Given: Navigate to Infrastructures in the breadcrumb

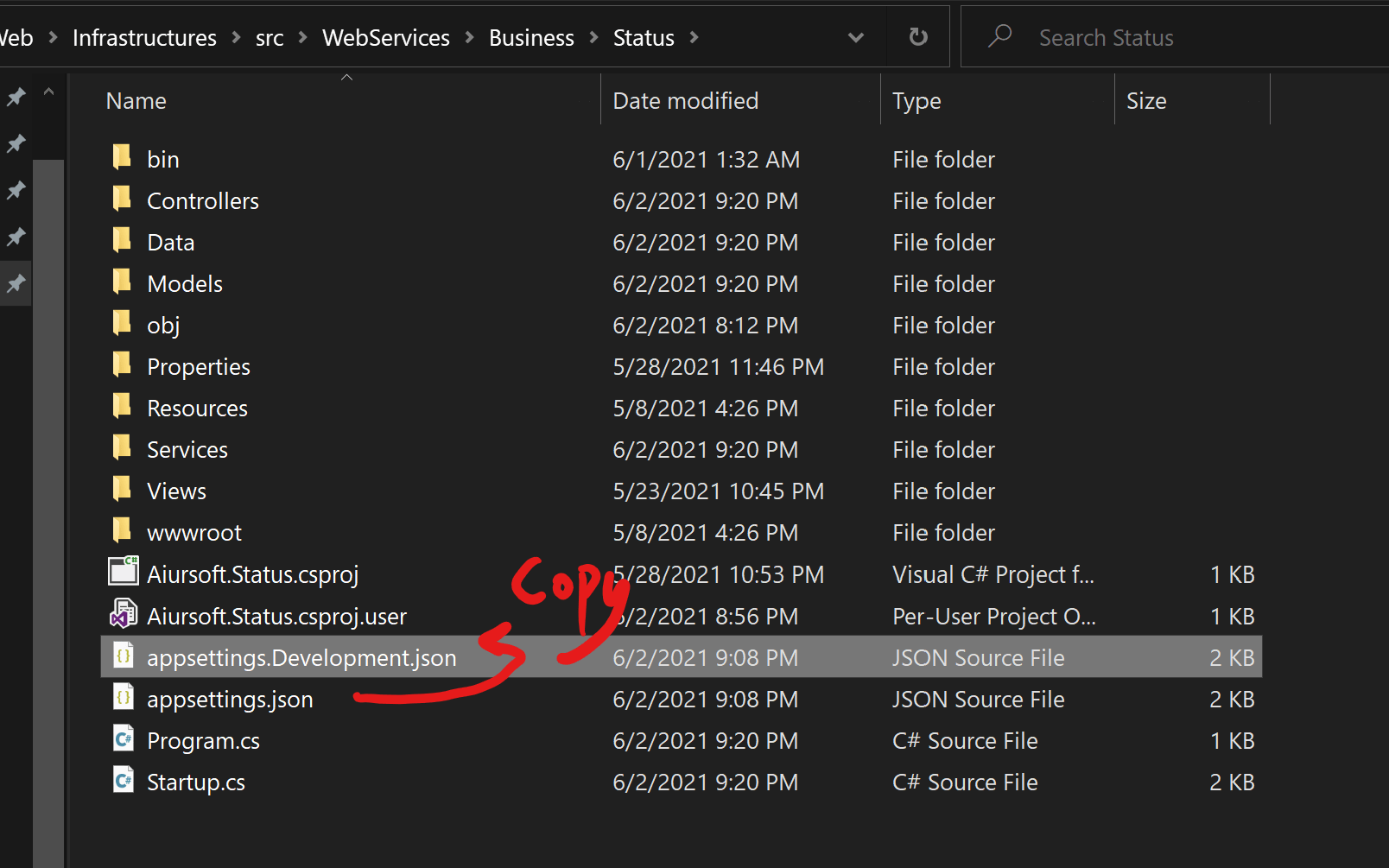Looking at the screenshot, I should tap(144, 37).
